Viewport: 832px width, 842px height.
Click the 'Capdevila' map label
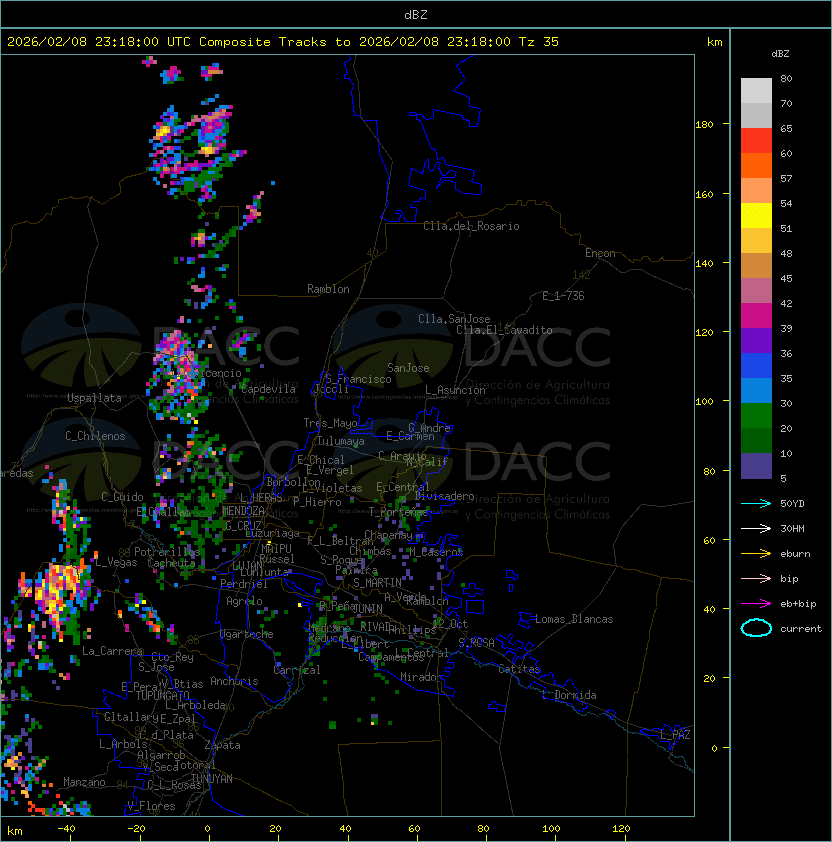(x=268, y=389)
